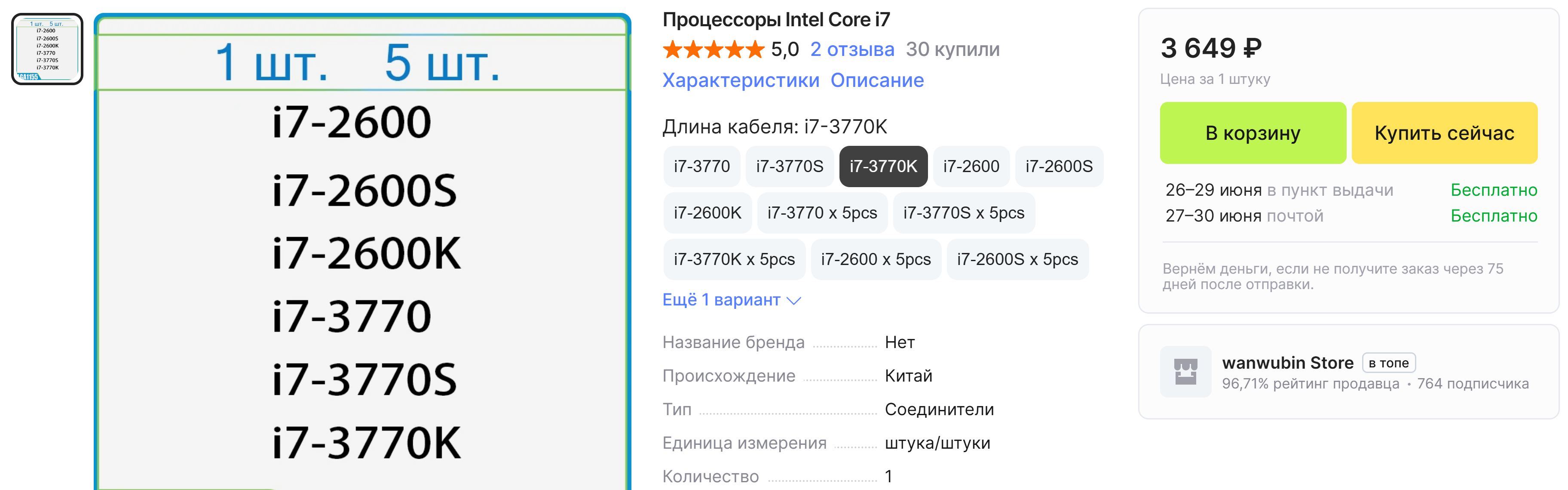Click the 'Длина кабеля: i7-3770K' label

pyautogui.click(x=775, y=127)
